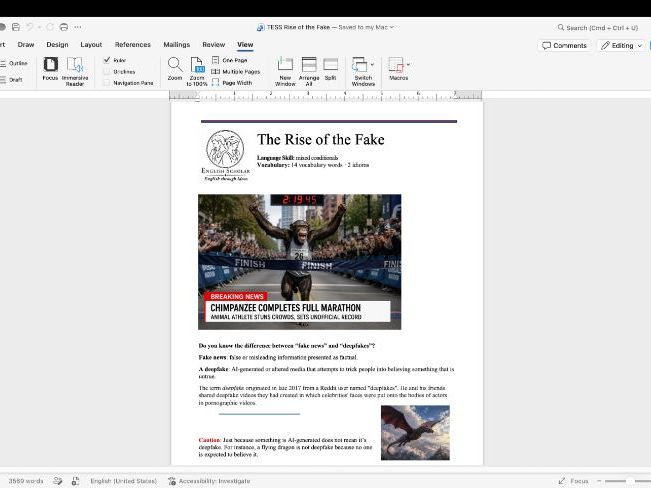Click the Save icon in title bar
651x488 pixels.
(x=16, y=27)
